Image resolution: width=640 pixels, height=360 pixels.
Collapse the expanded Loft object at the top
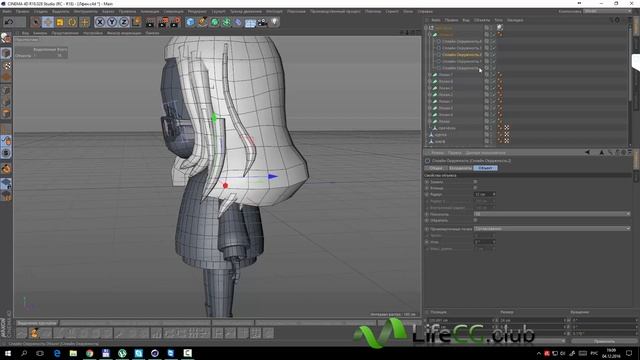tap(430, 34)
